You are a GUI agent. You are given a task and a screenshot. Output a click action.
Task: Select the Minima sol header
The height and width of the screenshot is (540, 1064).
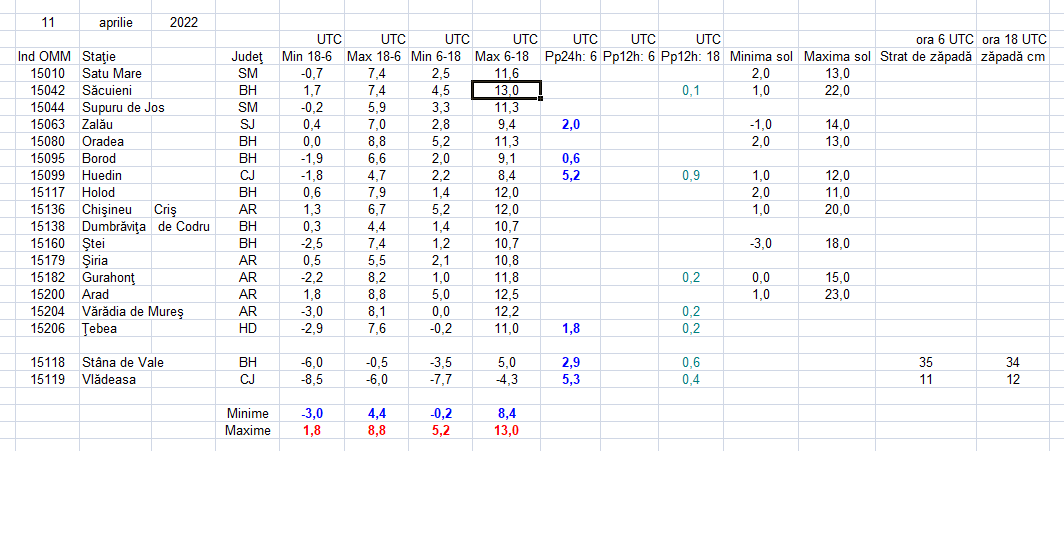click(x=761, y=56)
